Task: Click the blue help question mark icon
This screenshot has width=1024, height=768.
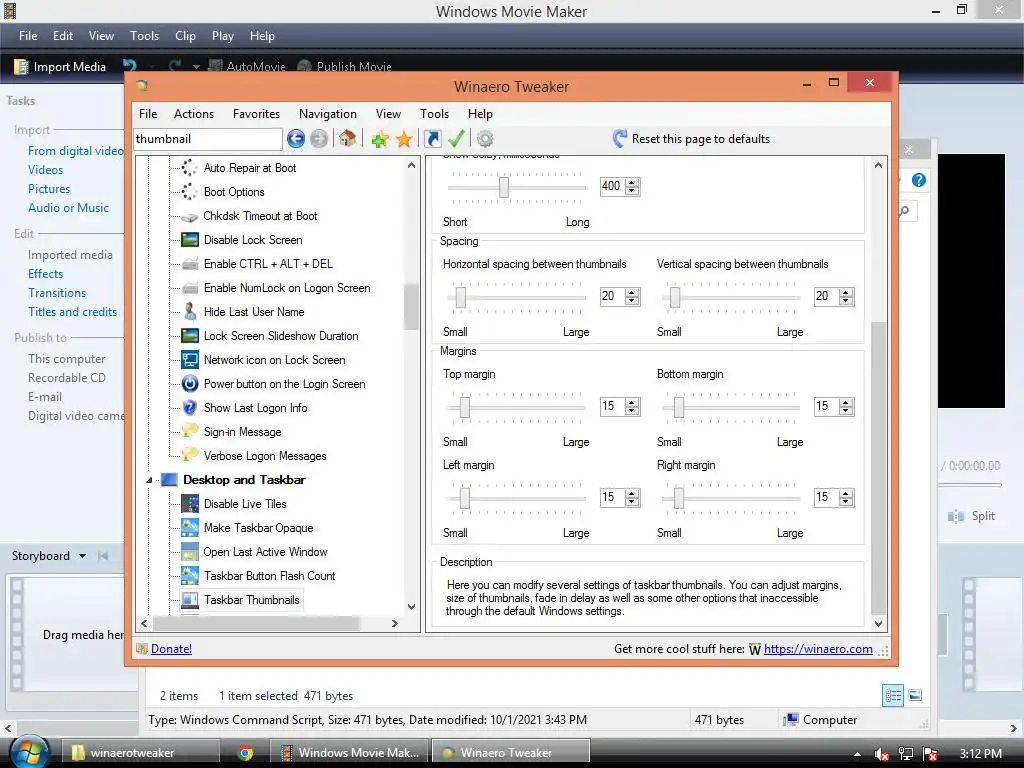Action: pos(919,180)
